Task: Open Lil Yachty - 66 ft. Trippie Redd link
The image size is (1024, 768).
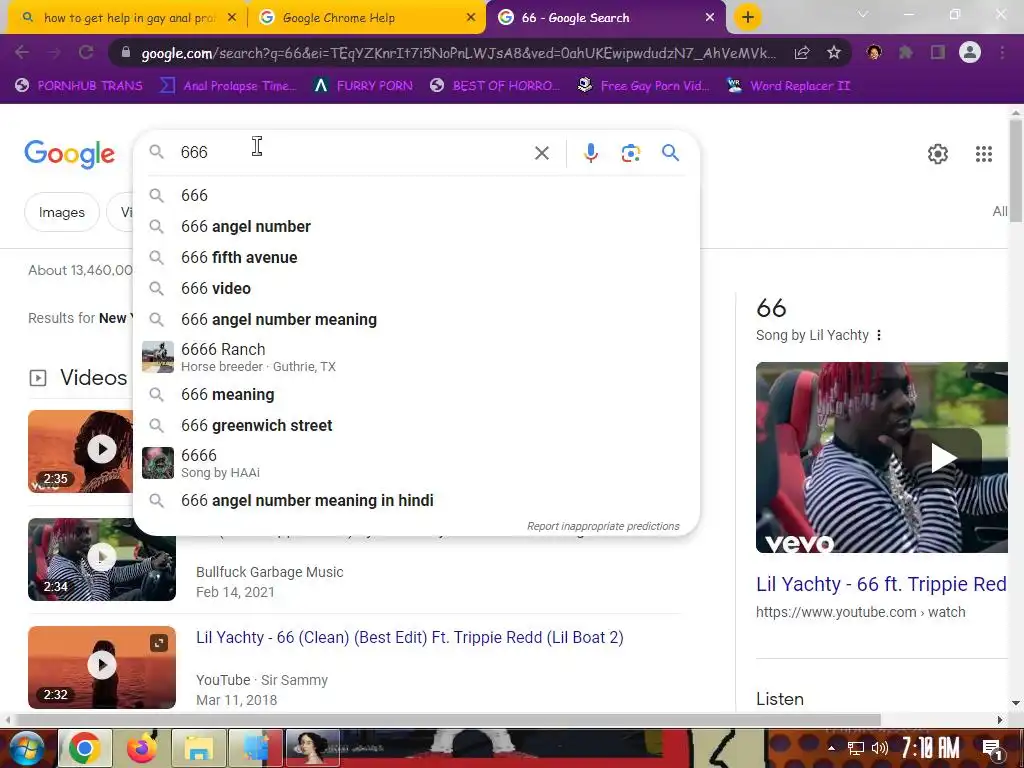Action: coord(881,584)
